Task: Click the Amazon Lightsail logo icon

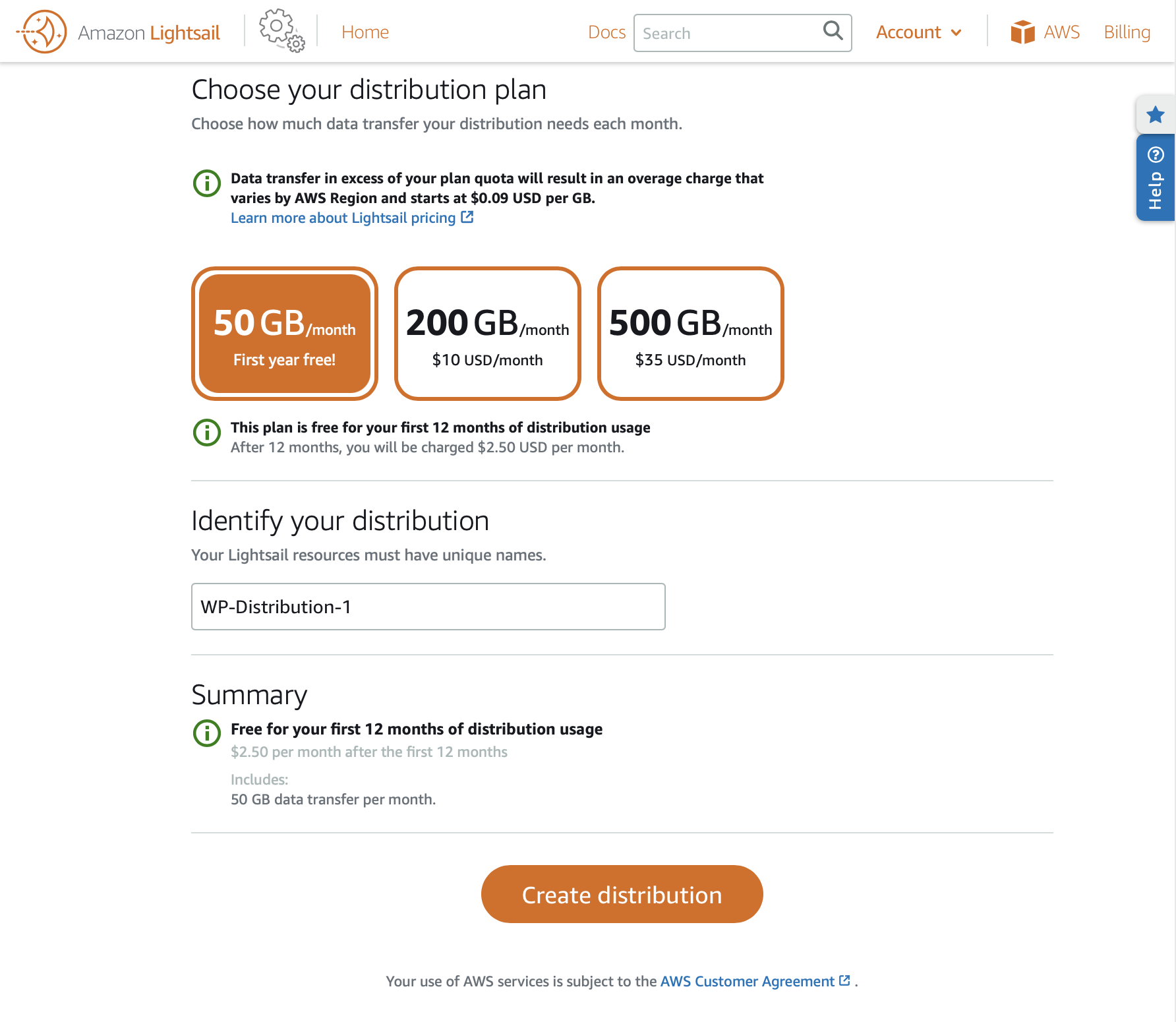Action: (44, 32)
